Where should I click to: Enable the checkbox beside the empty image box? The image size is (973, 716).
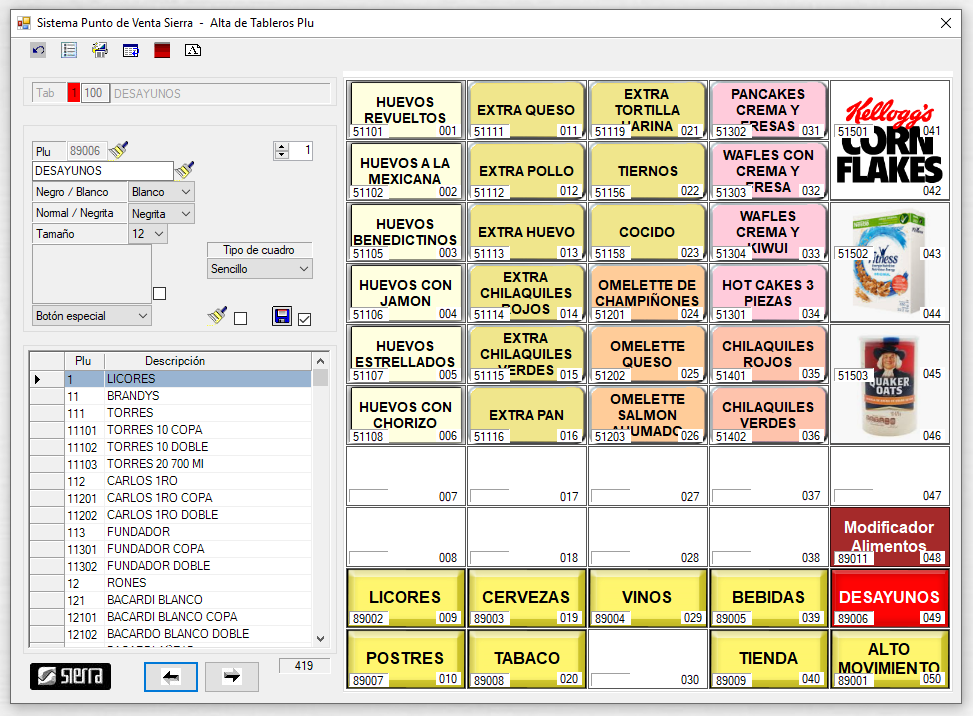click(x=159, y=293)
